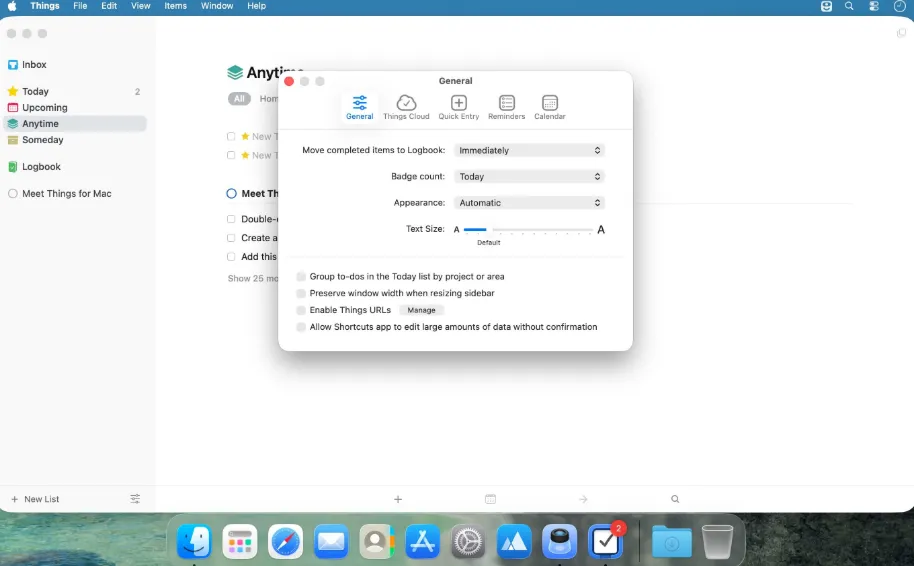
Task: Close the General preferences window
Action: (289, 81)
